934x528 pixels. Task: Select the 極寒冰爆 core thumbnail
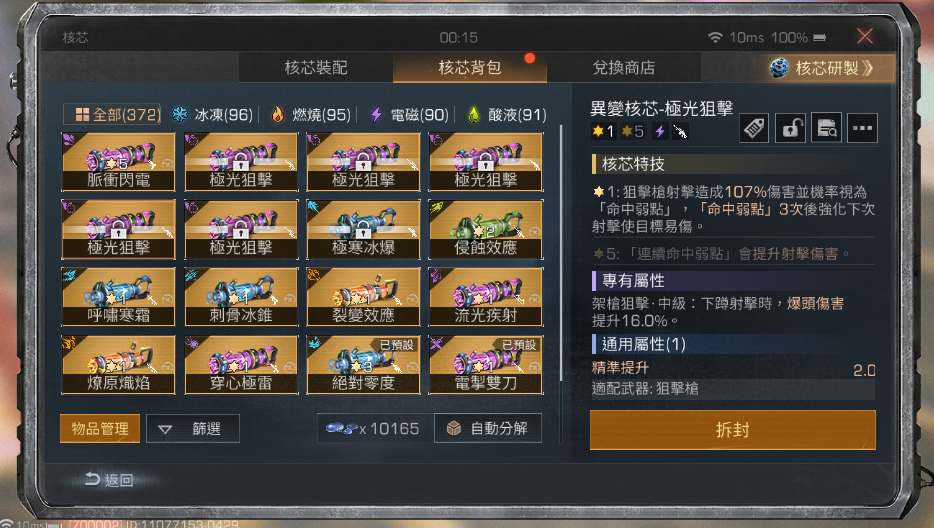(x=363, y=229)
